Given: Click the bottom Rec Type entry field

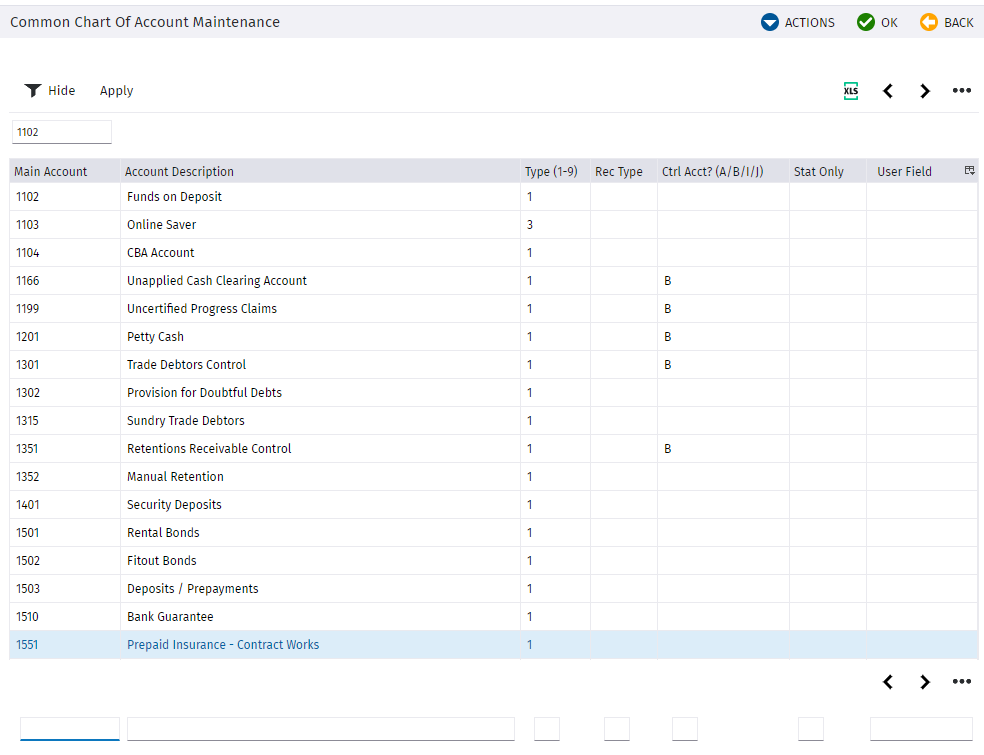Looking at the screenshot, I should tap(617, 729).
